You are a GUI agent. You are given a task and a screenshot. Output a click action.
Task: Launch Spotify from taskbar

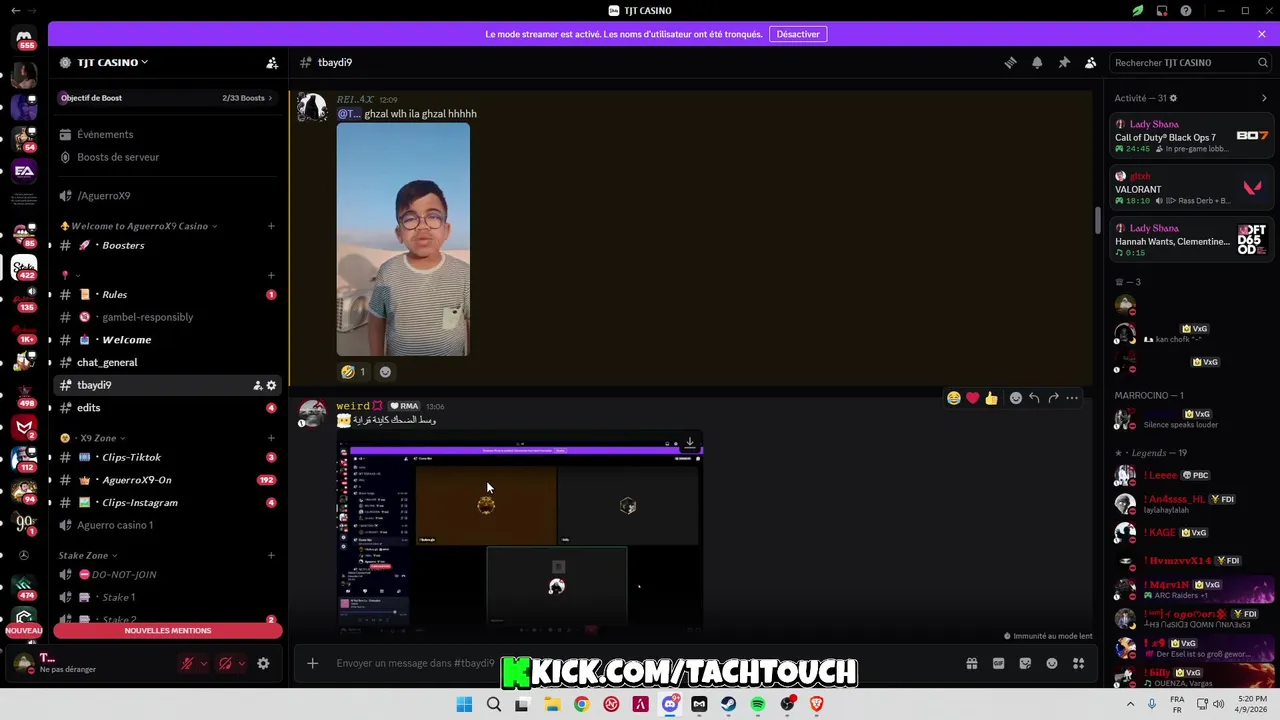pyautogui.click(x=758, y=704)
